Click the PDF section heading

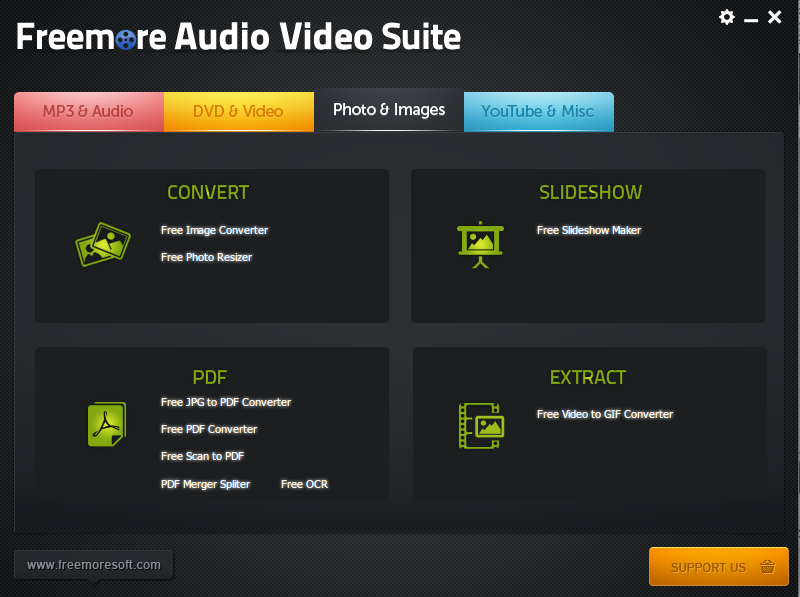209,378
